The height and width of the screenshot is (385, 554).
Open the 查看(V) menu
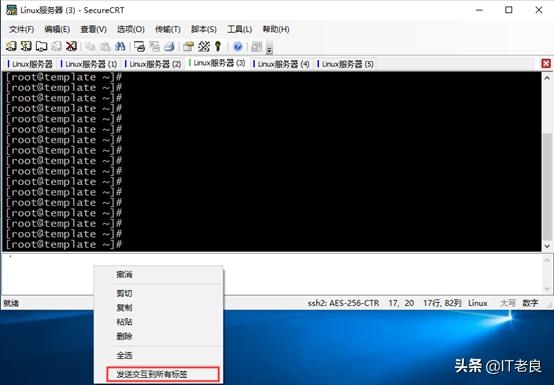[94, 29]
